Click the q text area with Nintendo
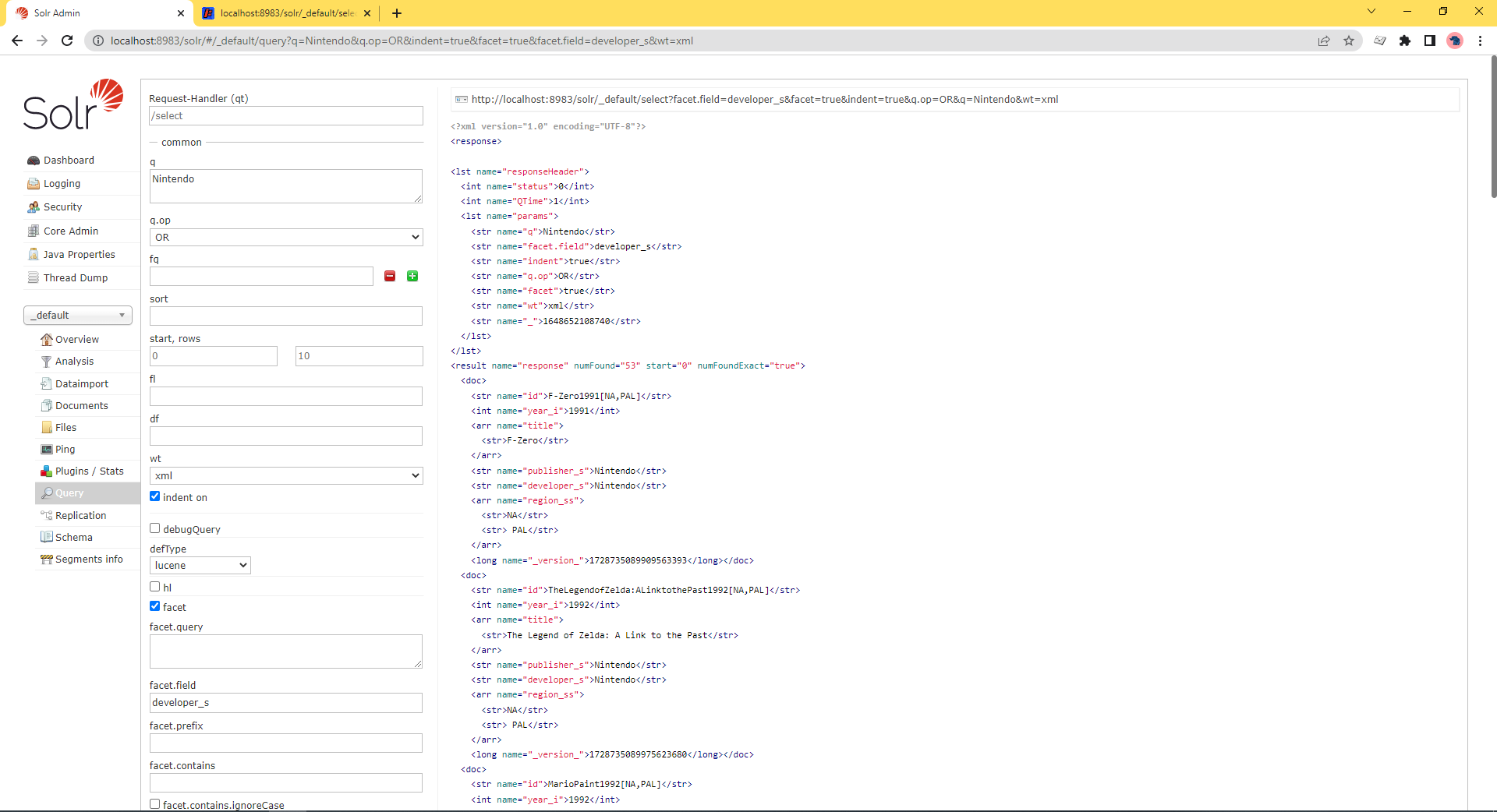This screenshot has height=812, width=1497. (x=286, y=186)
